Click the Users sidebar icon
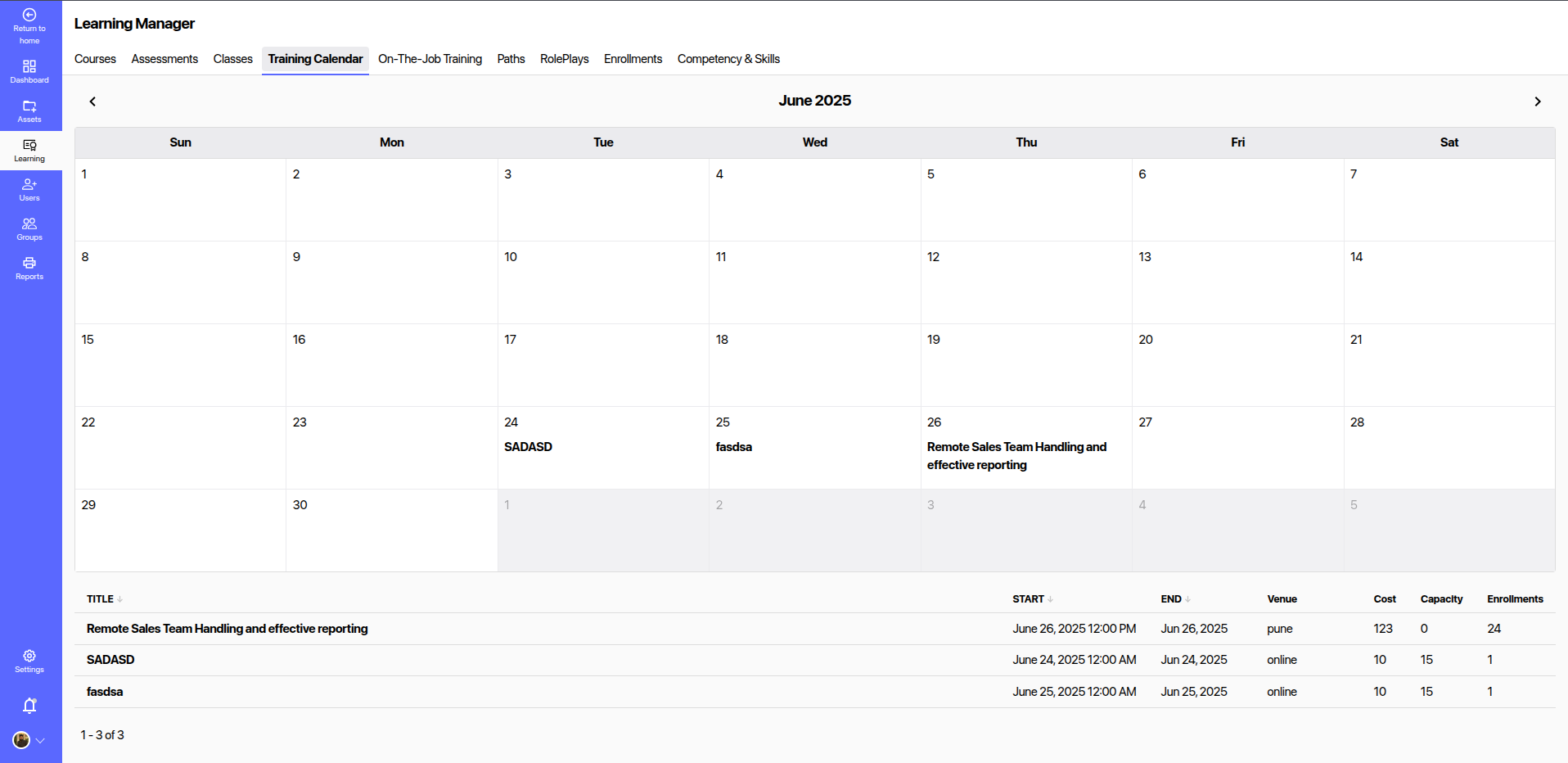The image size is (1568, 763). point(29,189)
